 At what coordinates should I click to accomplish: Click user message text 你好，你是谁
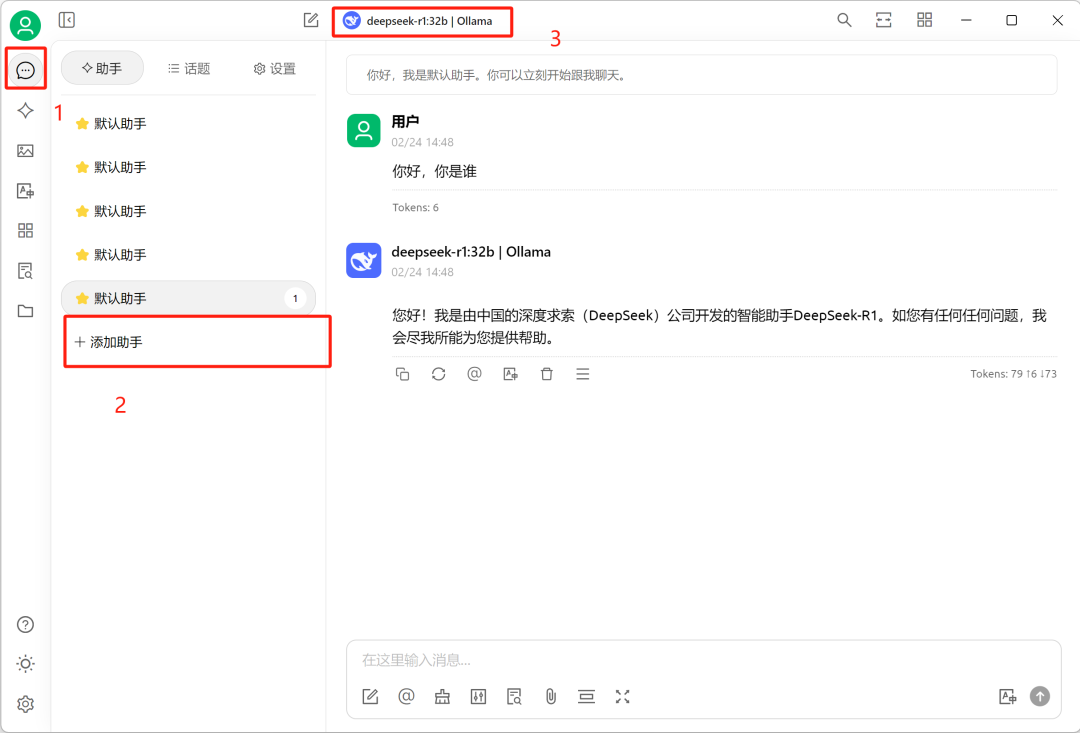(435, 172)
